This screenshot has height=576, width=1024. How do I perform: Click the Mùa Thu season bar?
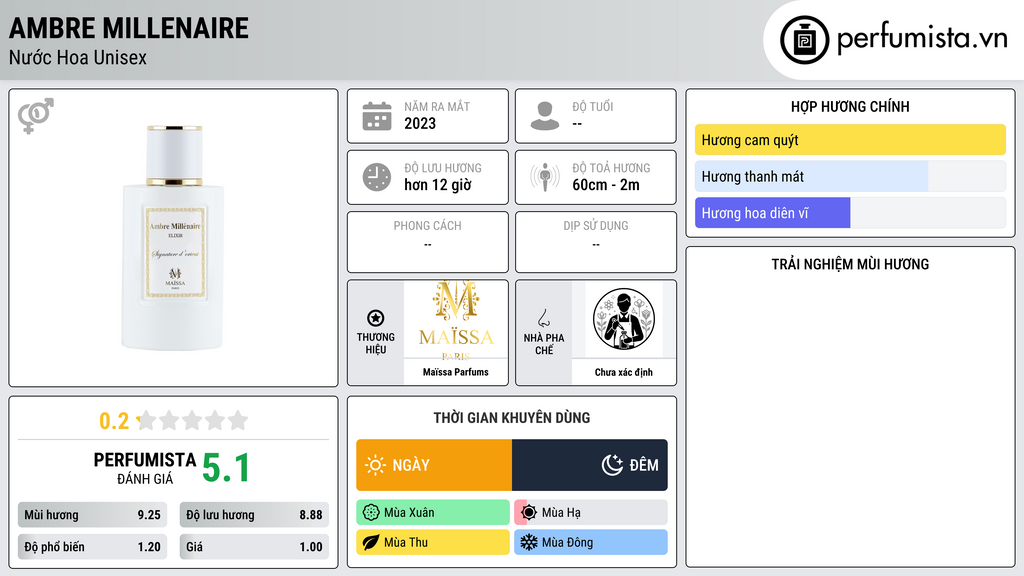coord(433,542)
